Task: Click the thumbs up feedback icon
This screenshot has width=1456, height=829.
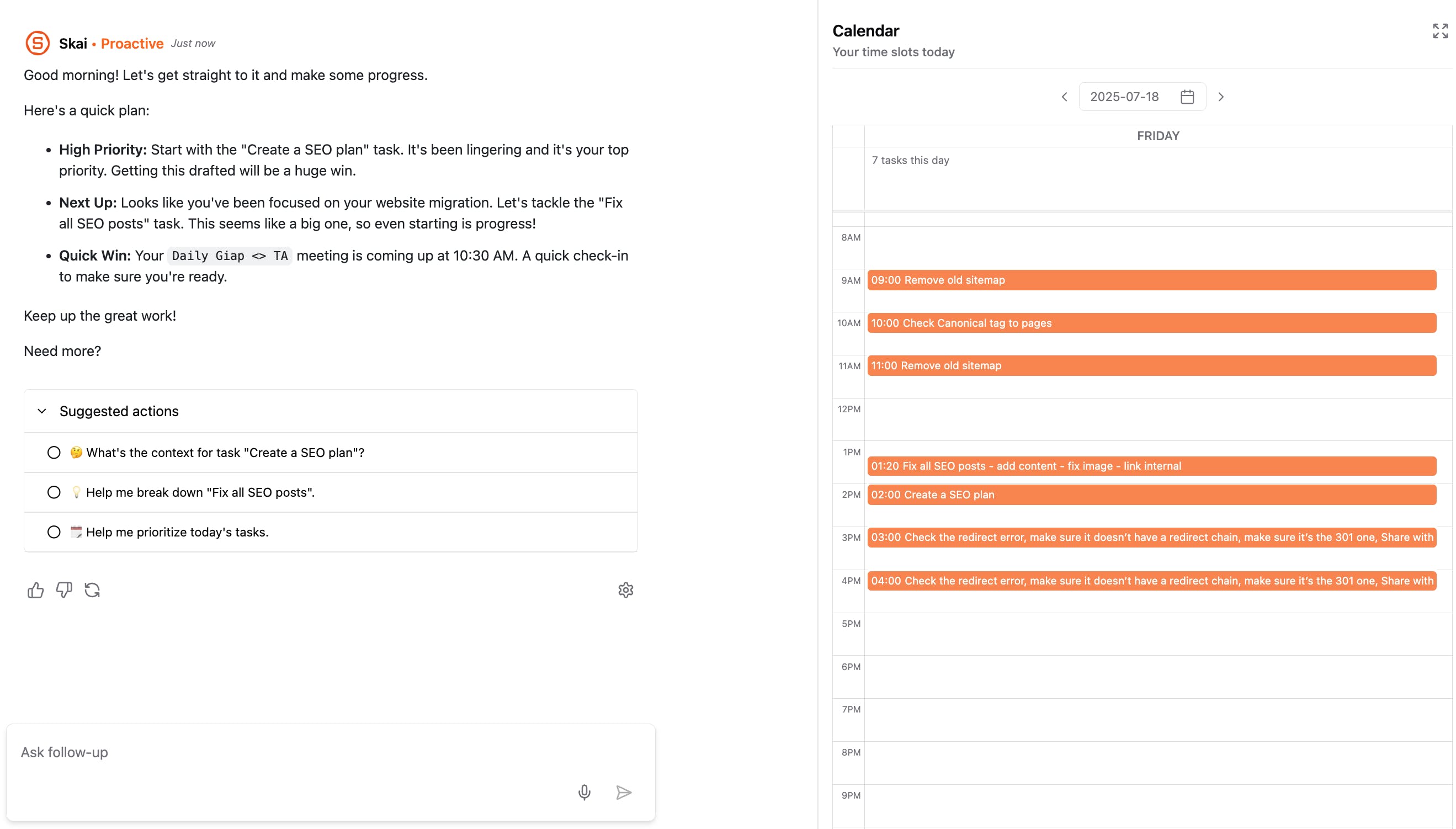Action: click(35, 590)
